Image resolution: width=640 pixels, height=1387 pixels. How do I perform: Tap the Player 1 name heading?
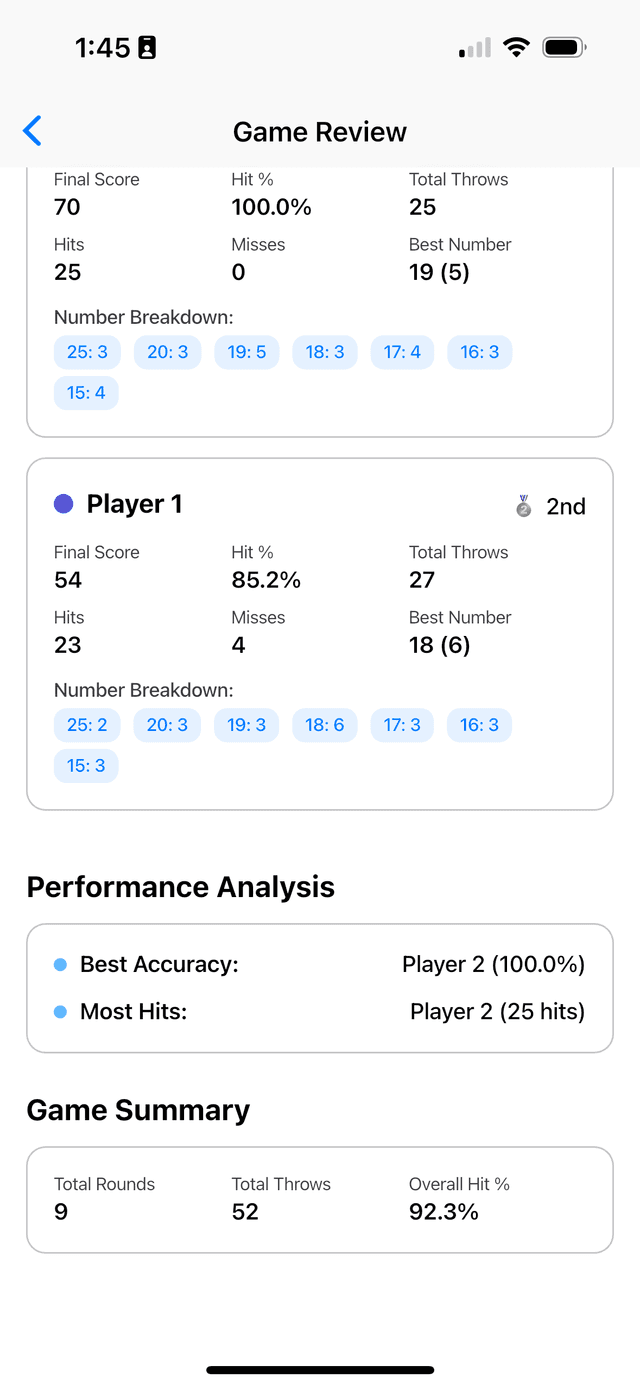(134, 504)
